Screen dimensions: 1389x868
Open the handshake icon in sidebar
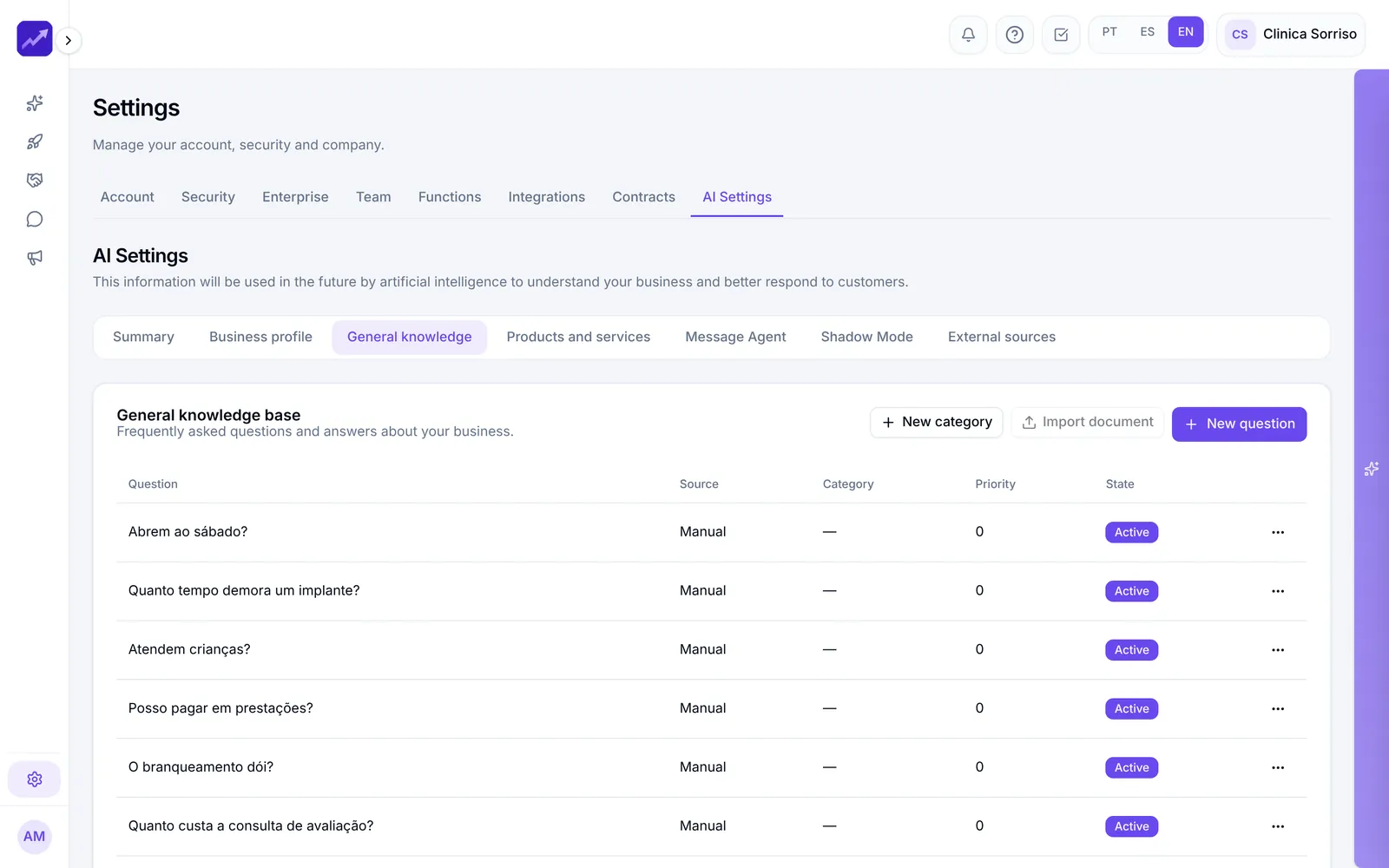(35, 181)
